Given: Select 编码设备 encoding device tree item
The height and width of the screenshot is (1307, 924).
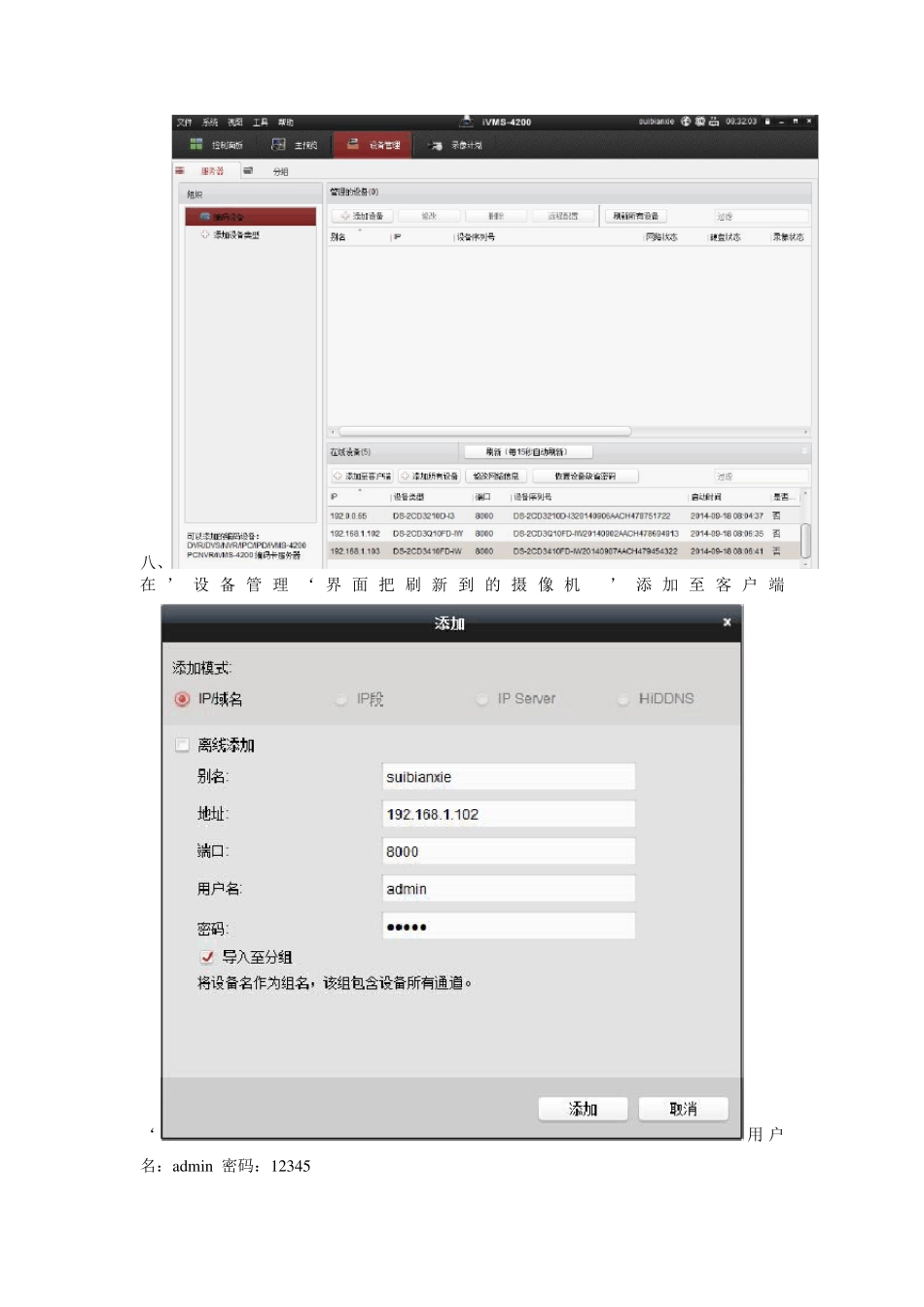Looking at the screenshot, I should (251, 216).
